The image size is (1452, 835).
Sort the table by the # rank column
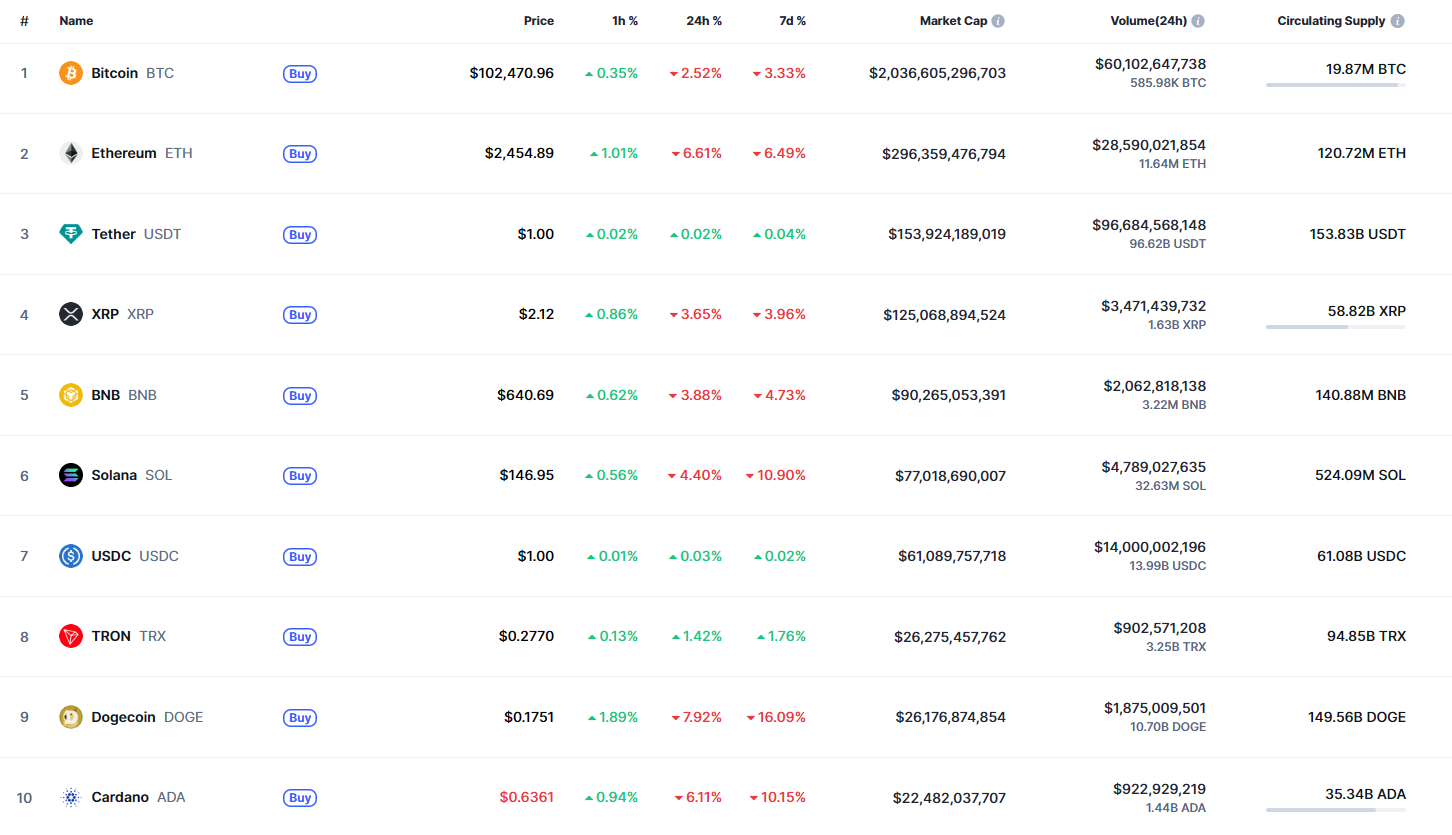tap(24, 21)
